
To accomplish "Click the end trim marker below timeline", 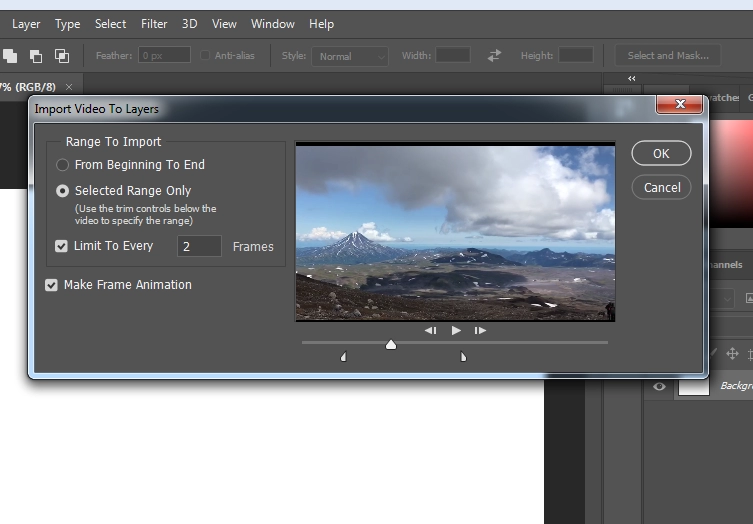I will [x=463, y=356].
